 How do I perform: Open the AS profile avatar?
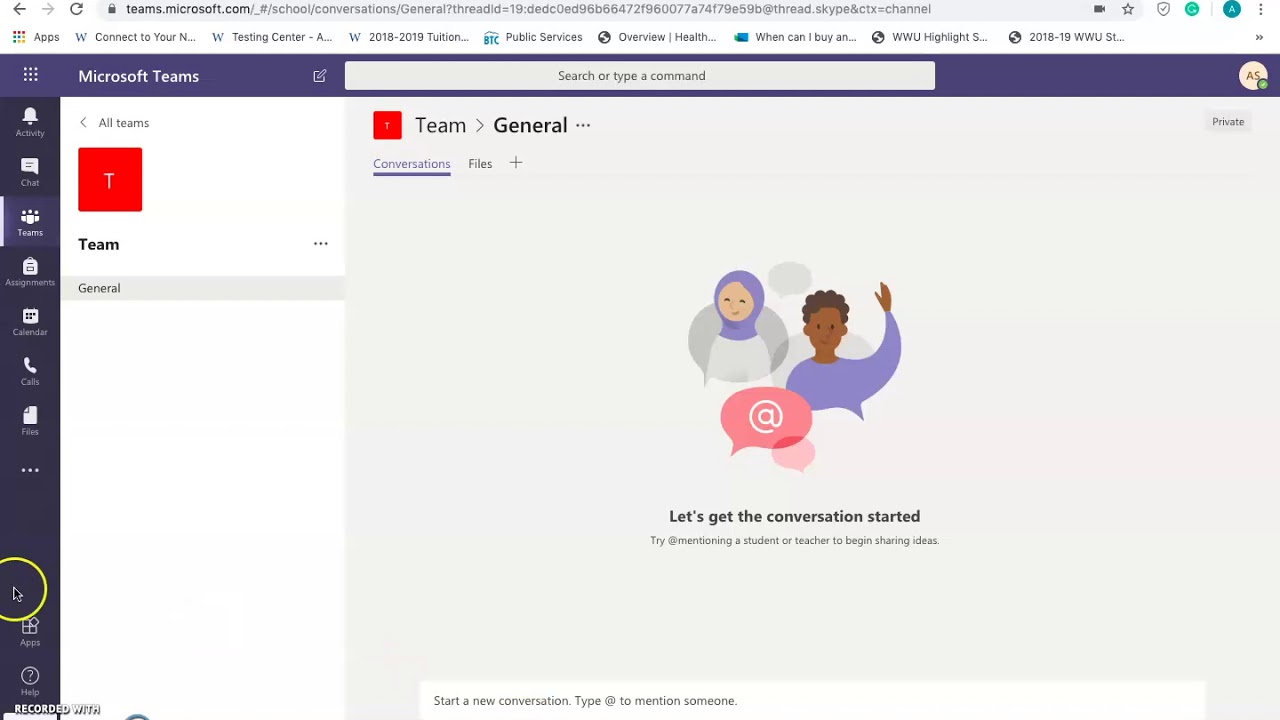pyautogui.click(x=1253, y=76)
